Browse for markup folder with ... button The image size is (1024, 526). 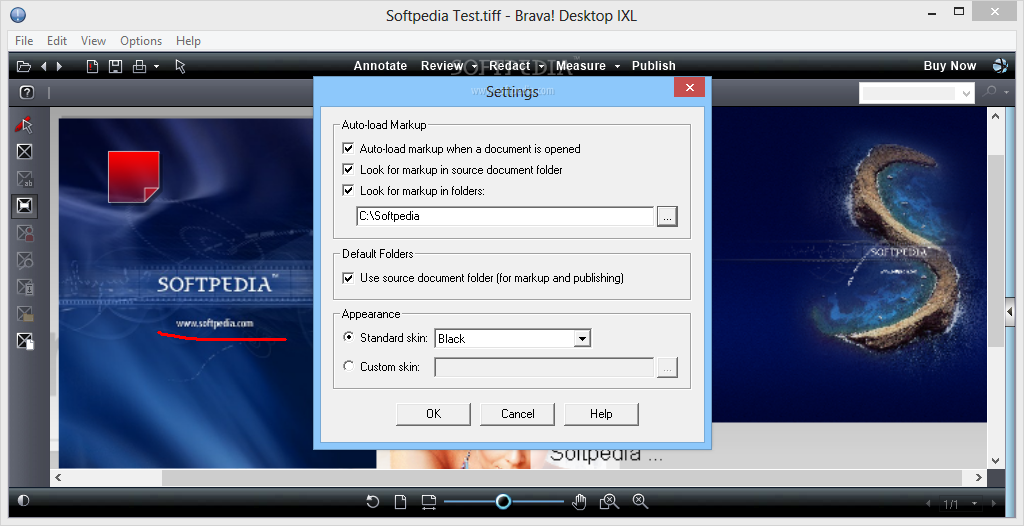667,216
